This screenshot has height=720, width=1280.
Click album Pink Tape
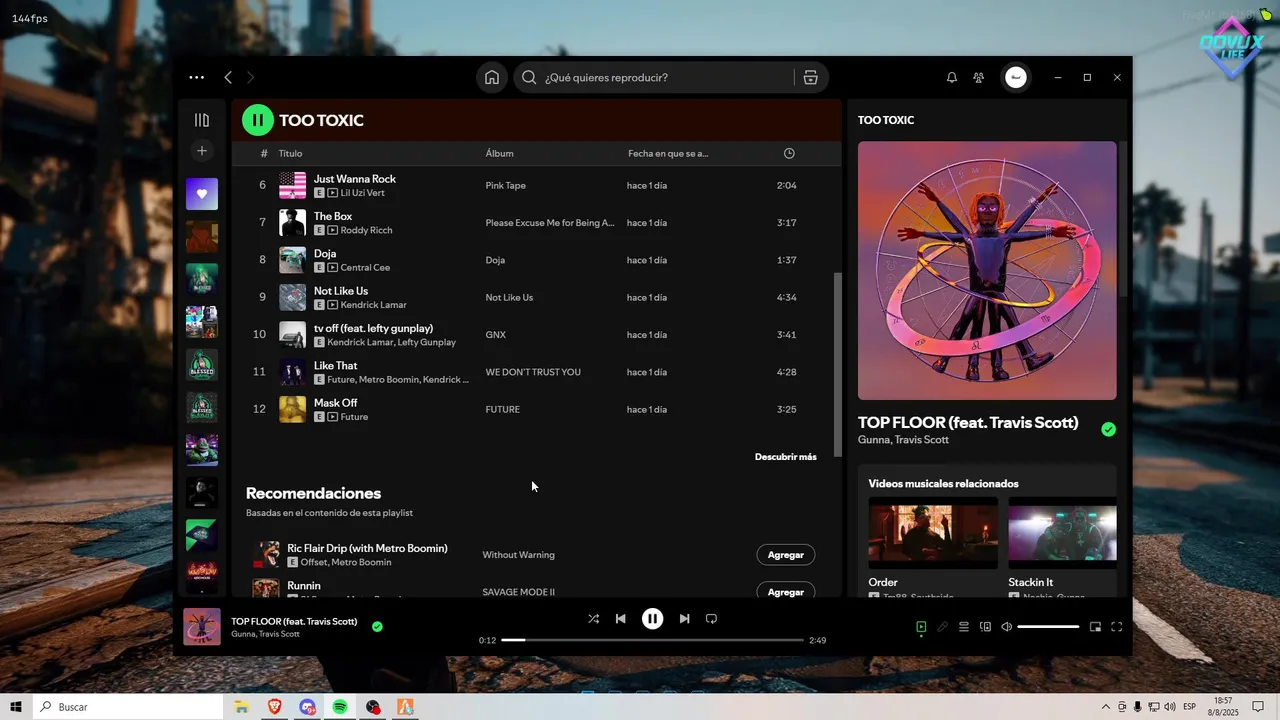coord(505,186)
